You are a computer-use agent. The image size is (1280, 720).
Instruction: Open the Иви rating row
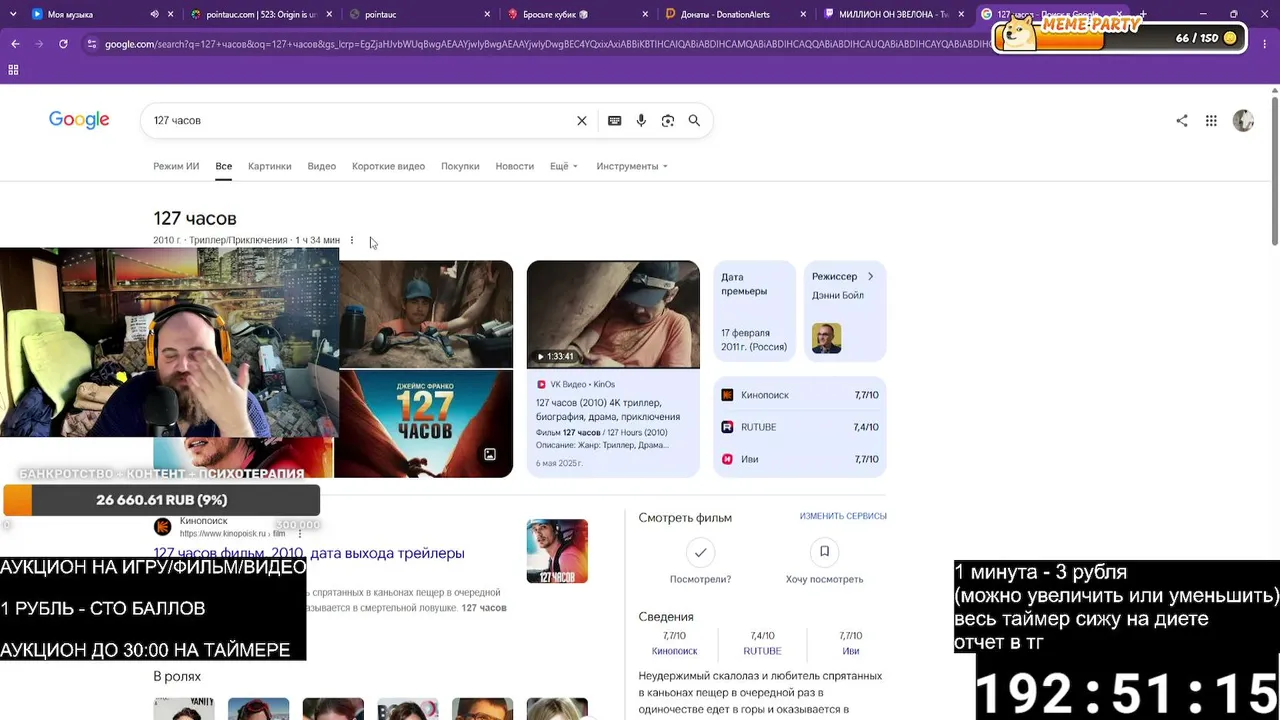[800, 459]
